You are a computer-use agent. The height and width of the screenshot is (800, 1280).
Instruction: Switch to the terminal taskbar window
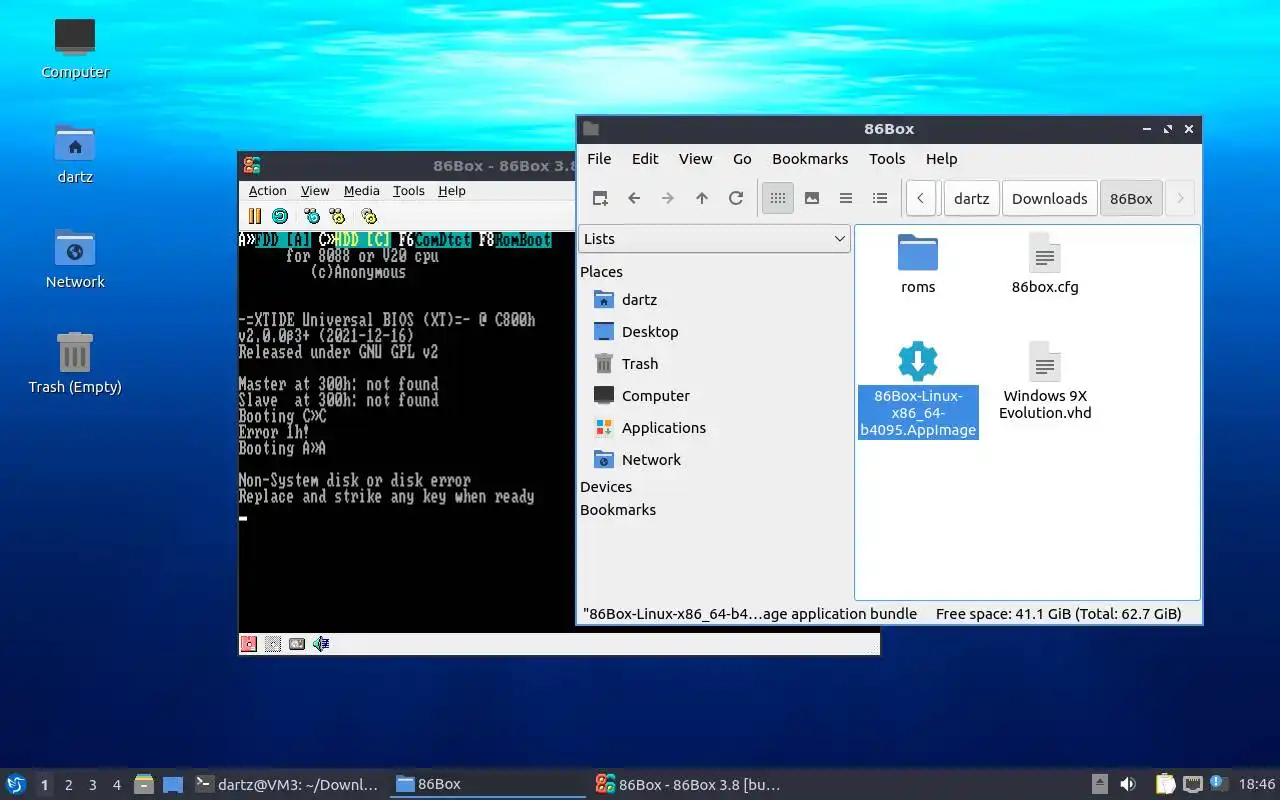coord(288,785)
